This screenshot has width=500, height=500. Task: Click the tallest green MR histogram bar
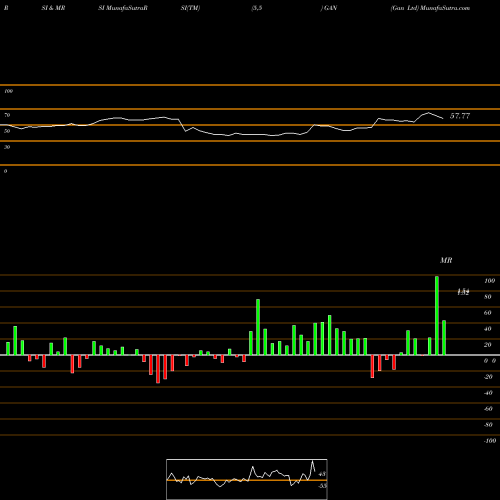pos(437,315)
